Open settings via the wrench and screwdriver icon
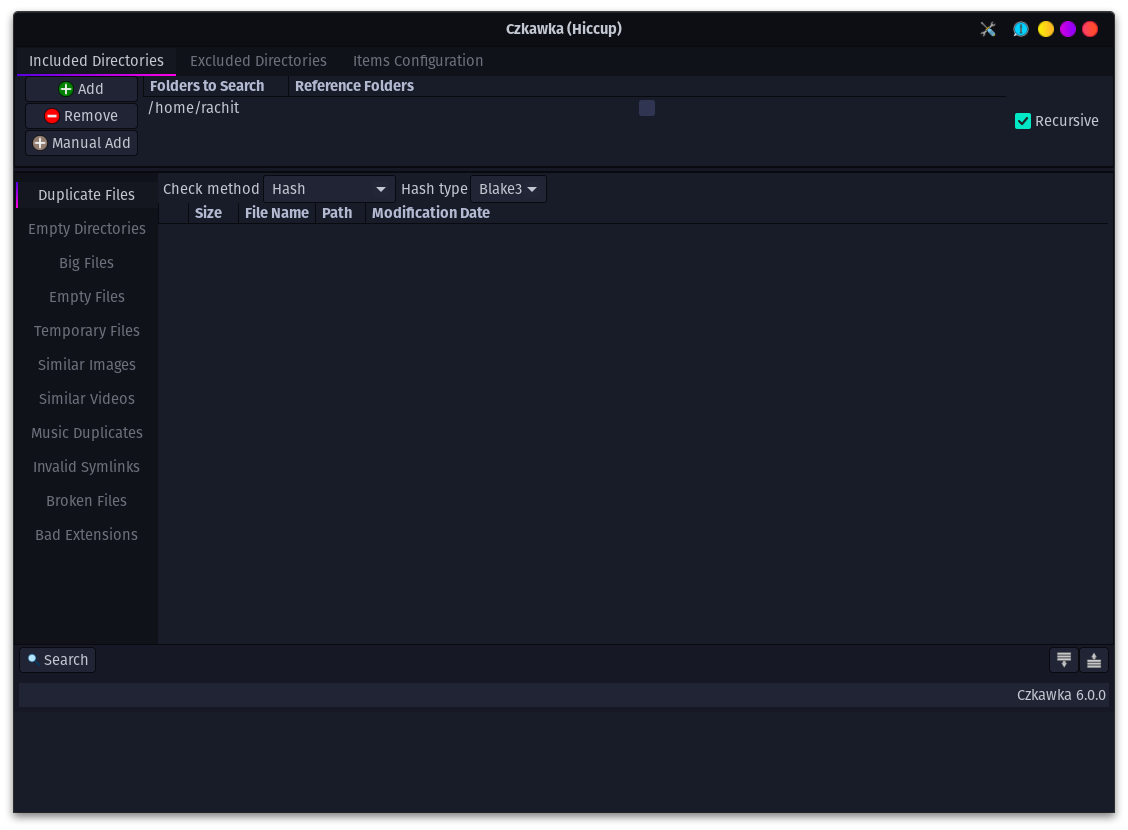Screen dimensions: 1128x830 (x=987, y=29)
